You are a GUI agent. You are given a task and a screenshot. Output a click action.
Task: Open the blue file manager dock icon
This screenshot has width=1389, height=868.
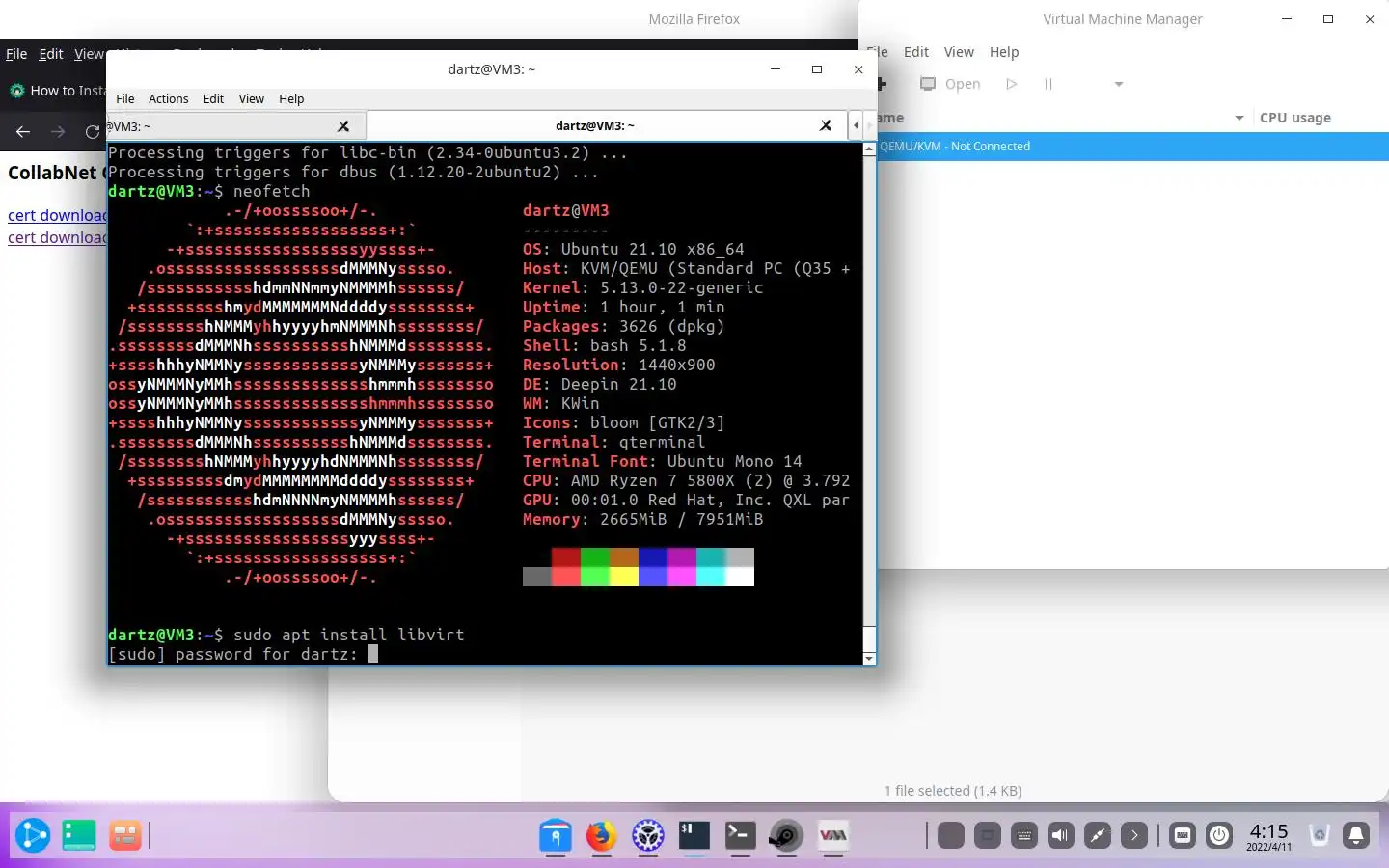[x=556, y=835]
